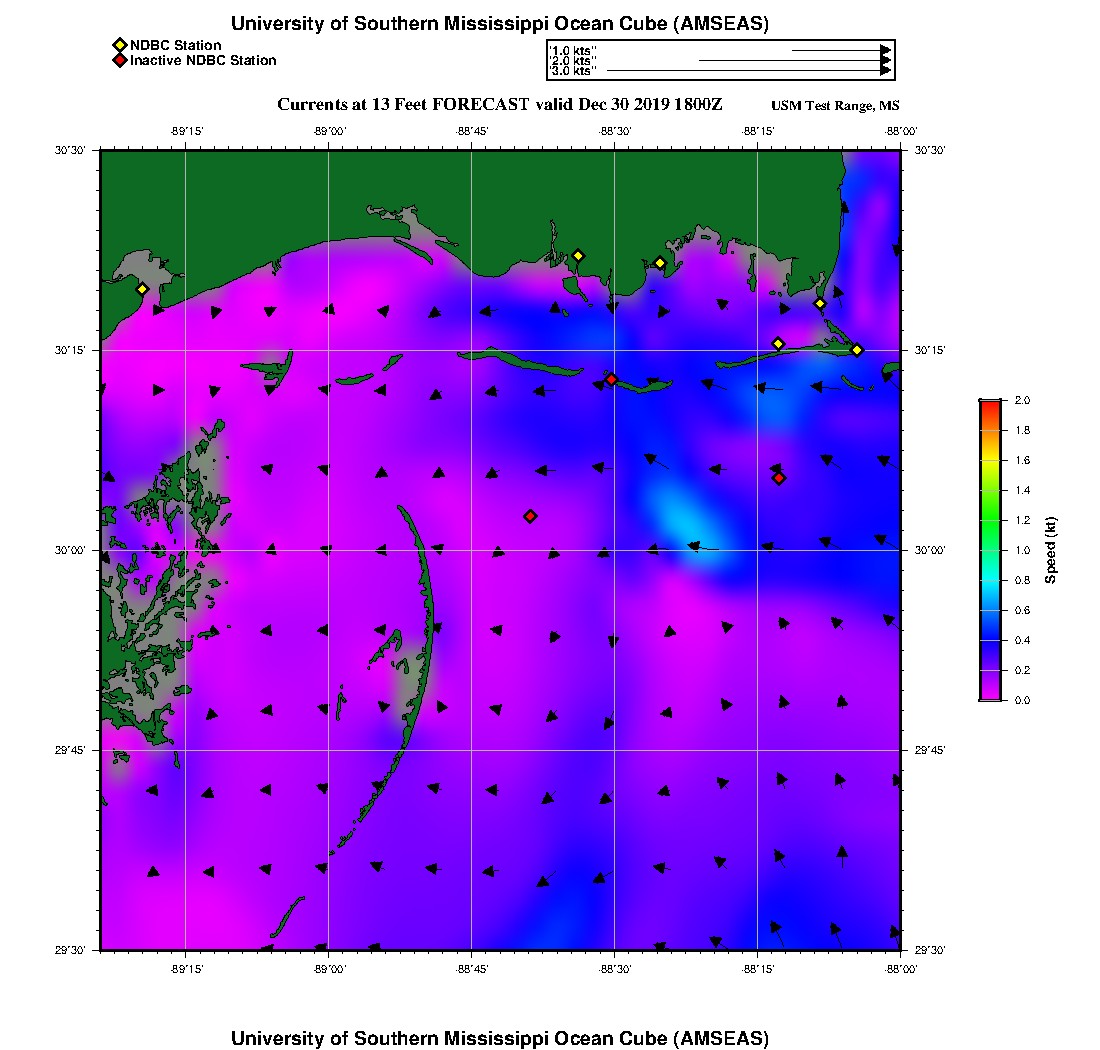Viewport: 1100px width, 1050px height.
Task: Click the red top of the speed colorbar
Action: [x=990, y=405]
